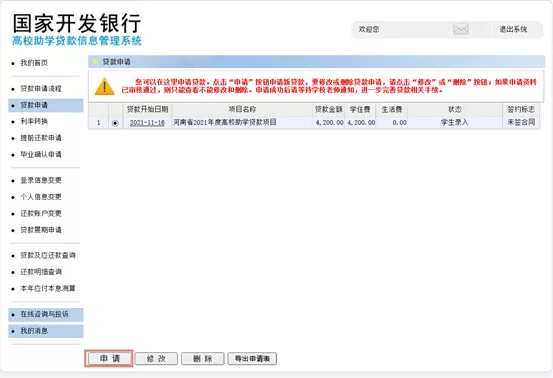Viewport: 553px width, 378px height.
Task: Open the 2021-11-16 loan date link
Action: click(x=147, y=123)
